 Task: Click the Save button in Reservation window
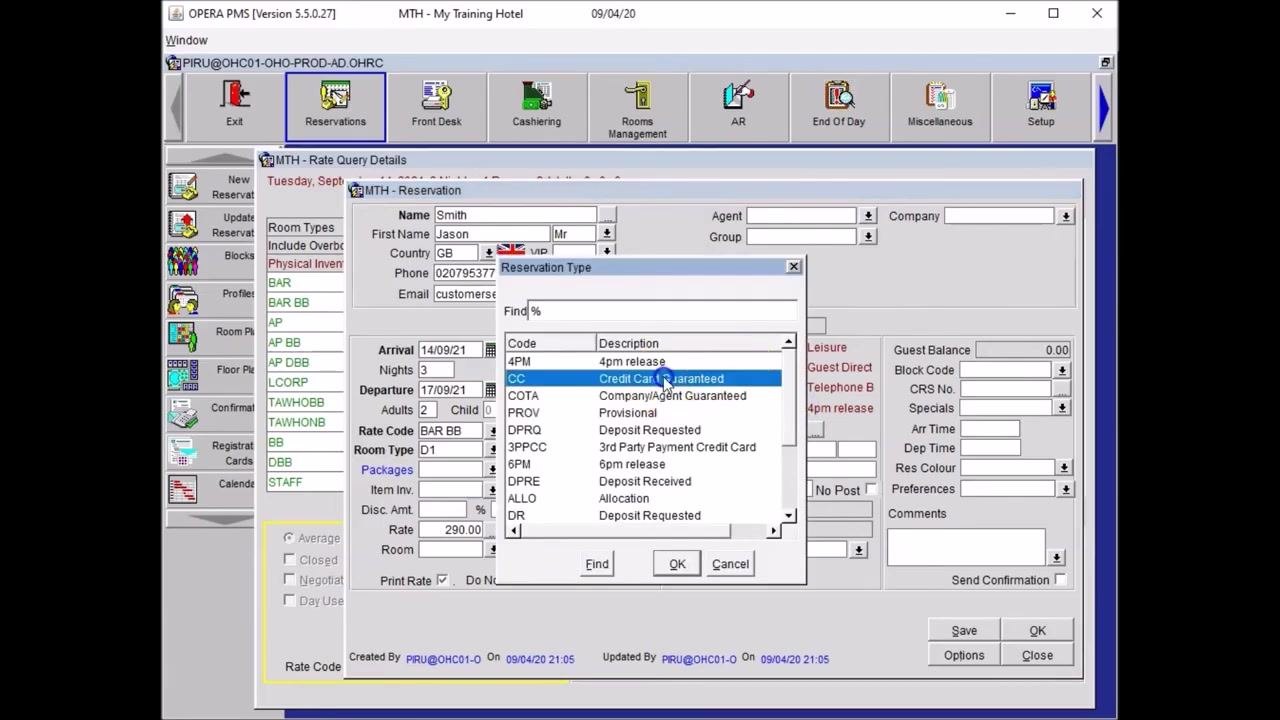964,631
